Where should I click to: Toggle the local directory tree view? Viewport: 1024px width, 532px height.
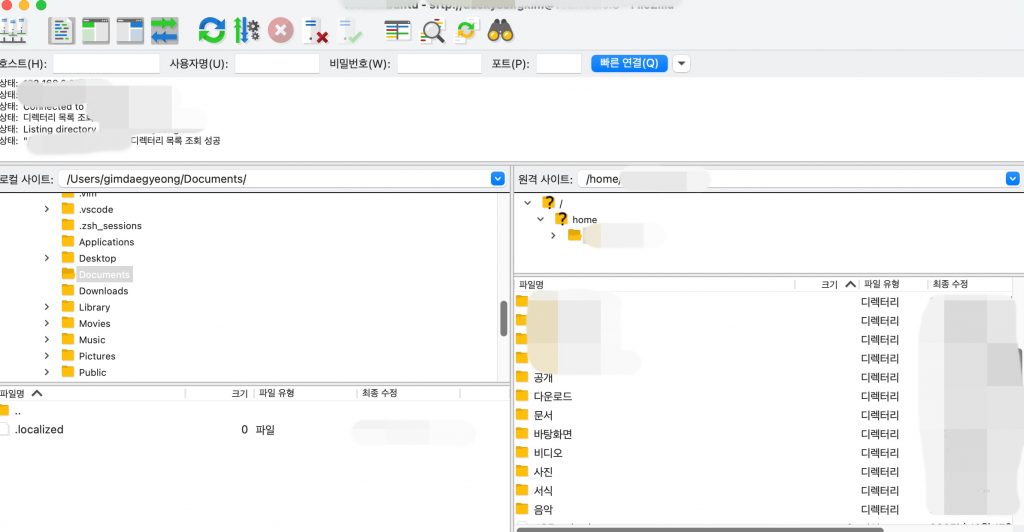(x=96, y=30)
